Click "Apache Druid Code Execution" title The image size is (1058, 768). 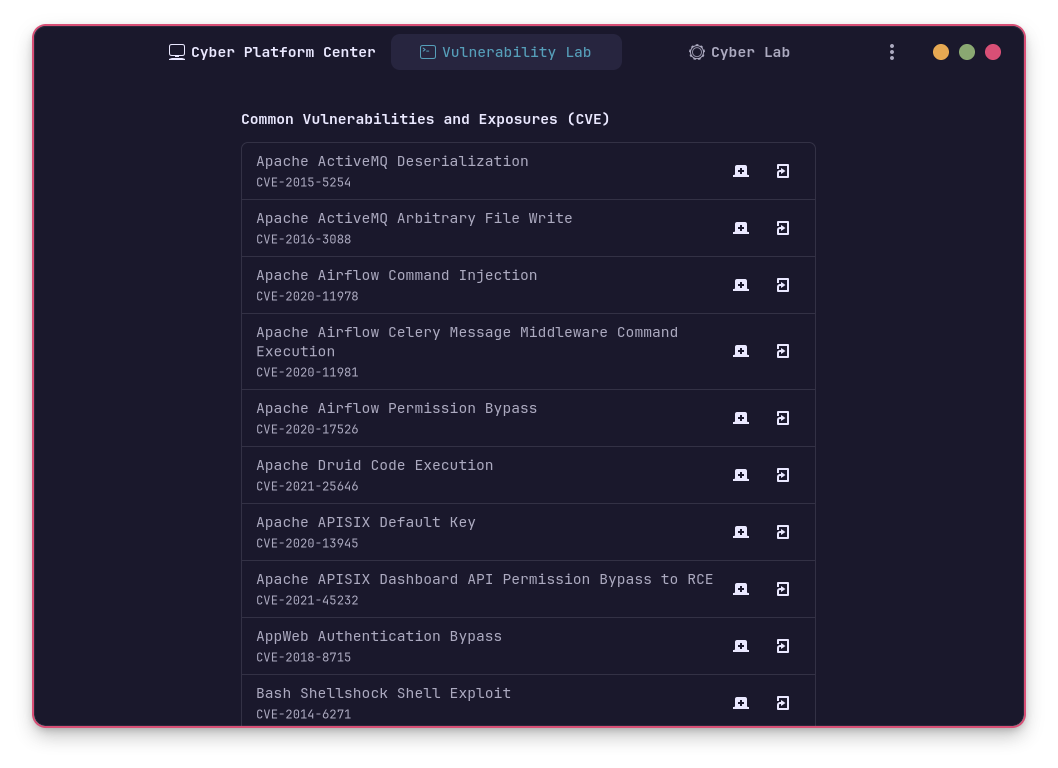(374, 465)
